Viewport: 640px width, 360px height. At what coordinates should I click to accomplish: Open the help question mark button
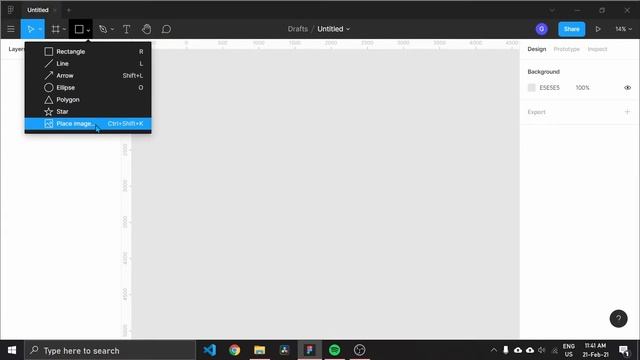(618, 319)
